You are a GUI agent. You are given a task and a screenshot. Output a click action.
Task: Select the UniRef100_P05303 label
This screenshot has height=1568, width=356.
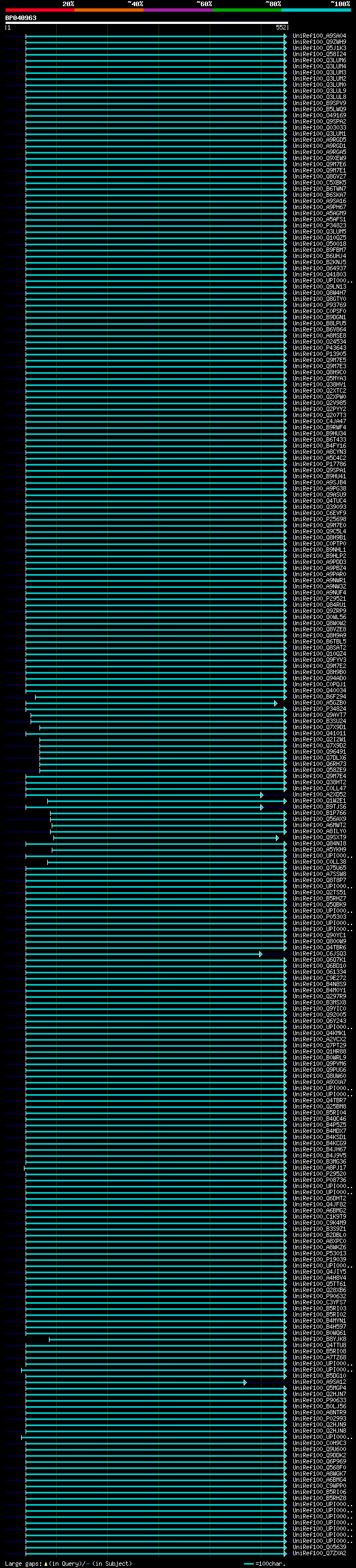[319, 917]
